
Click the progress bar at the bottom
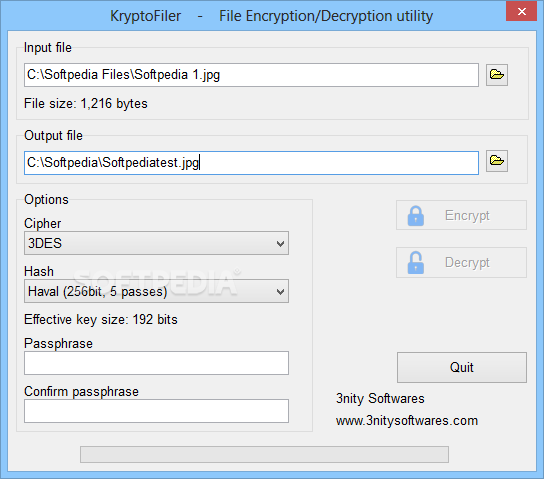coord(264,454)
